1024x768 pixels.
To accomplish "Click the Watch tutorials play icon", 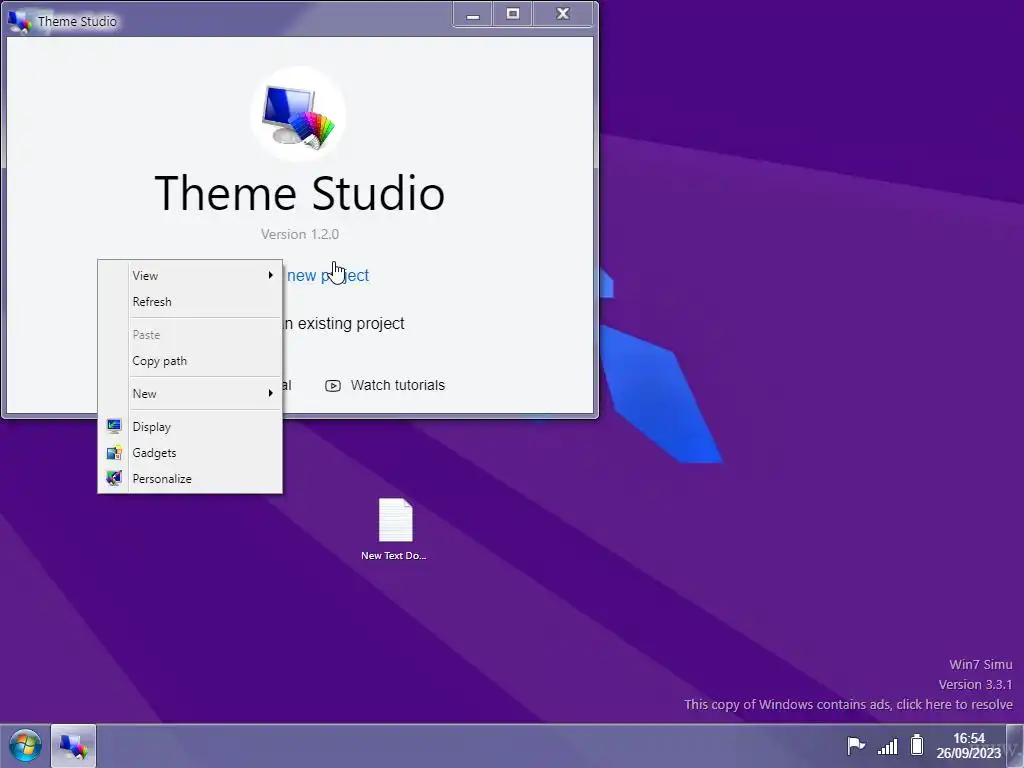I will click(x=333, y=386).
